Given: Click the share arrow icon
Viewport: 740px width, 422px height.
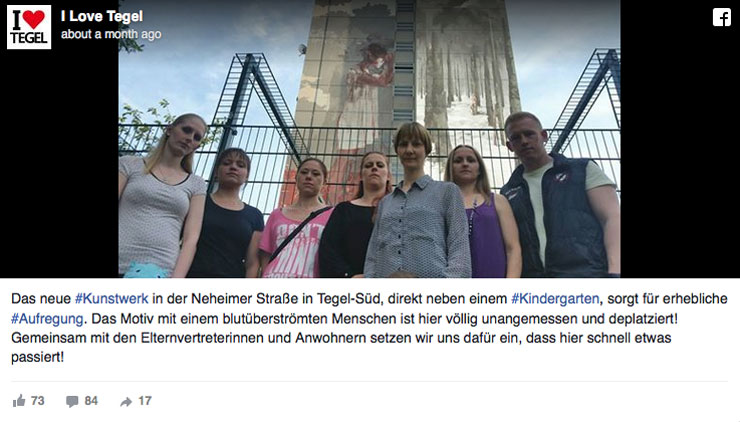Looking at the screenshot, I should (126, 402).
